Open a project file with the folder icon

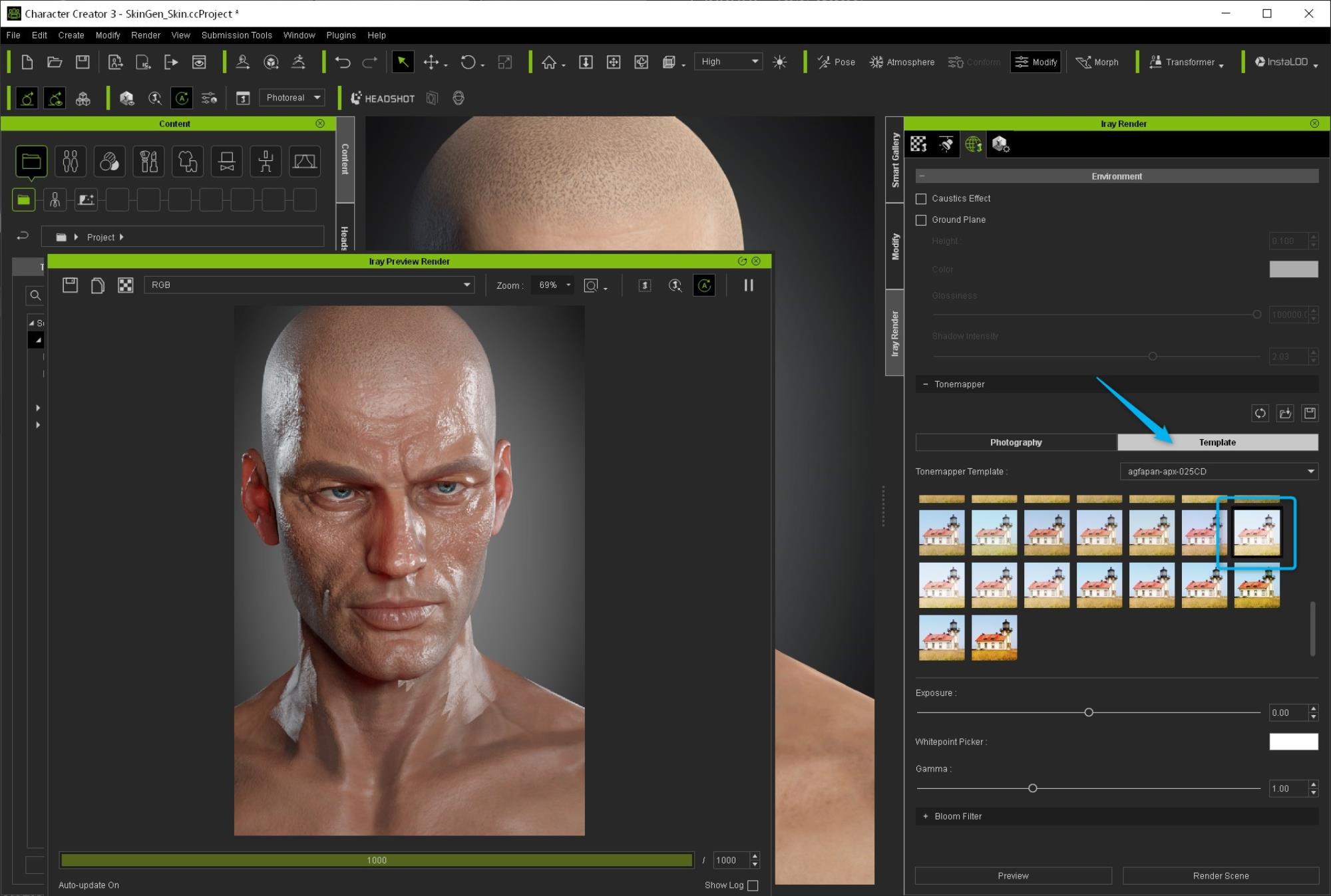click(x=55, y=62)
